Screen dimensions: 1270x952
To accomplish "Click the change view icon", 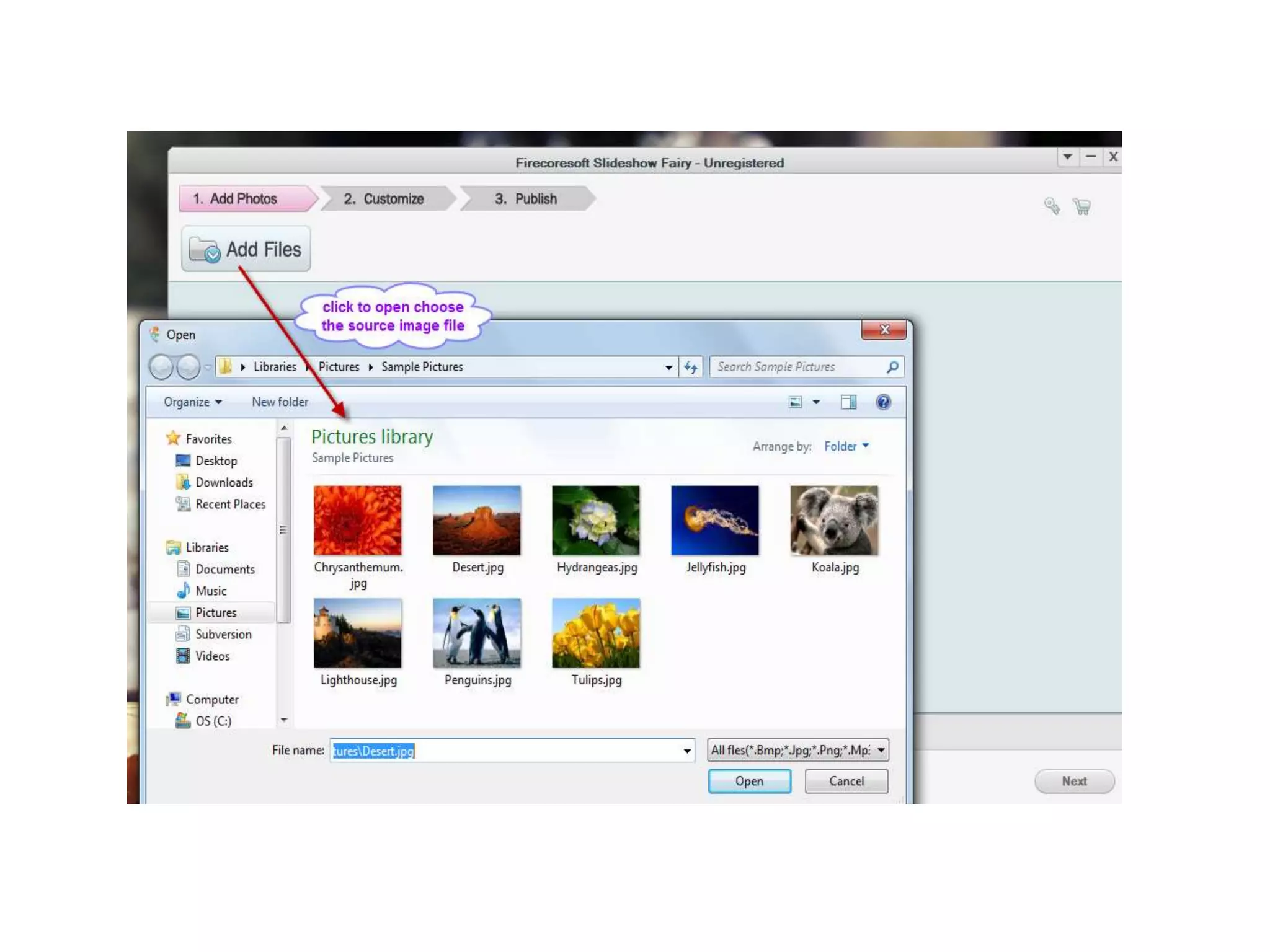I will pos(796,402).
